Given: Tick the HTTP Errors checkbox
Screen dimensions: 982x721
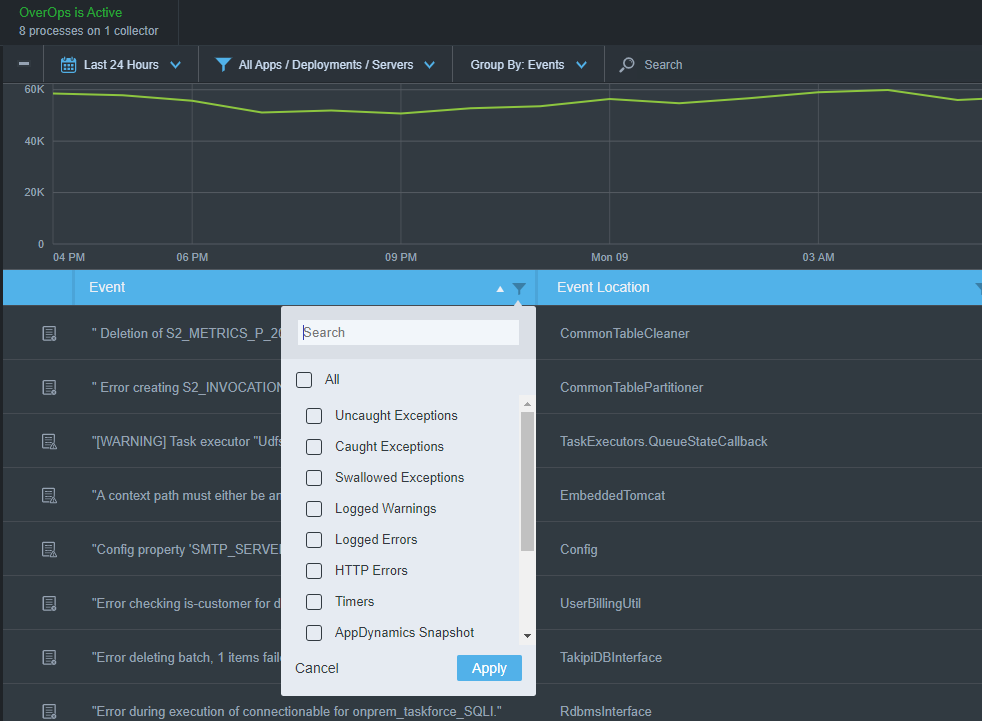Looking at the screenshot, I should coord(314,571).
